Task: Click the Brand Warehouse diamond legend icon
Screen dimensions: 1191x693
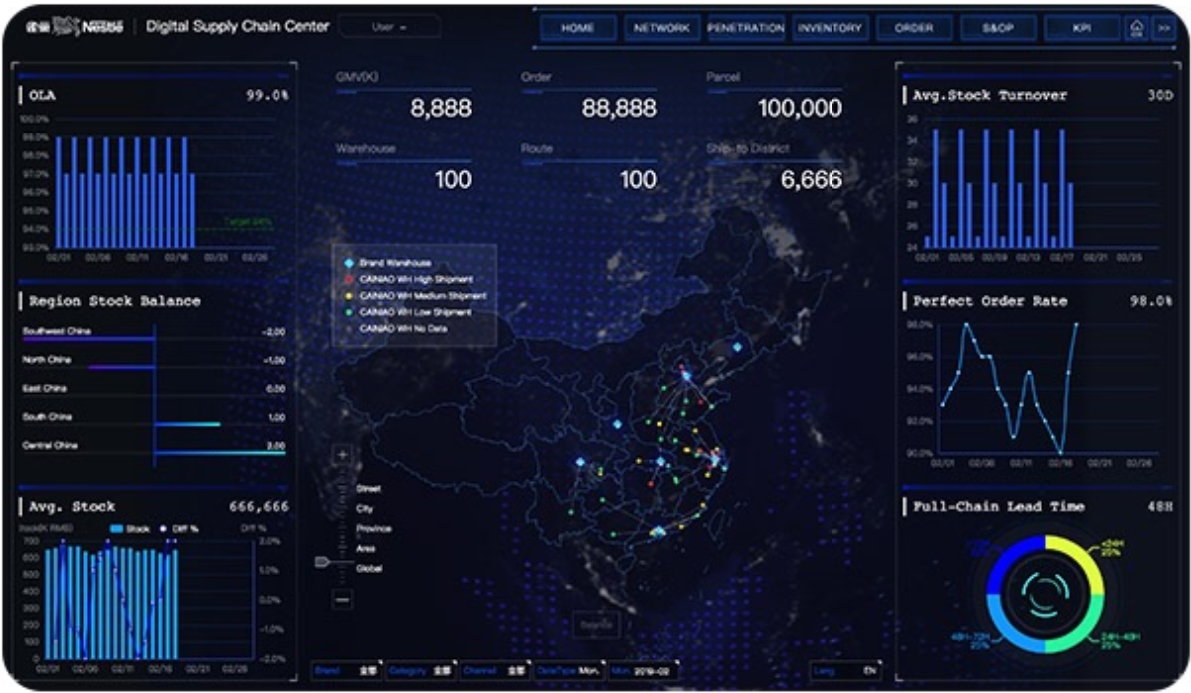Action: (349, 263)
